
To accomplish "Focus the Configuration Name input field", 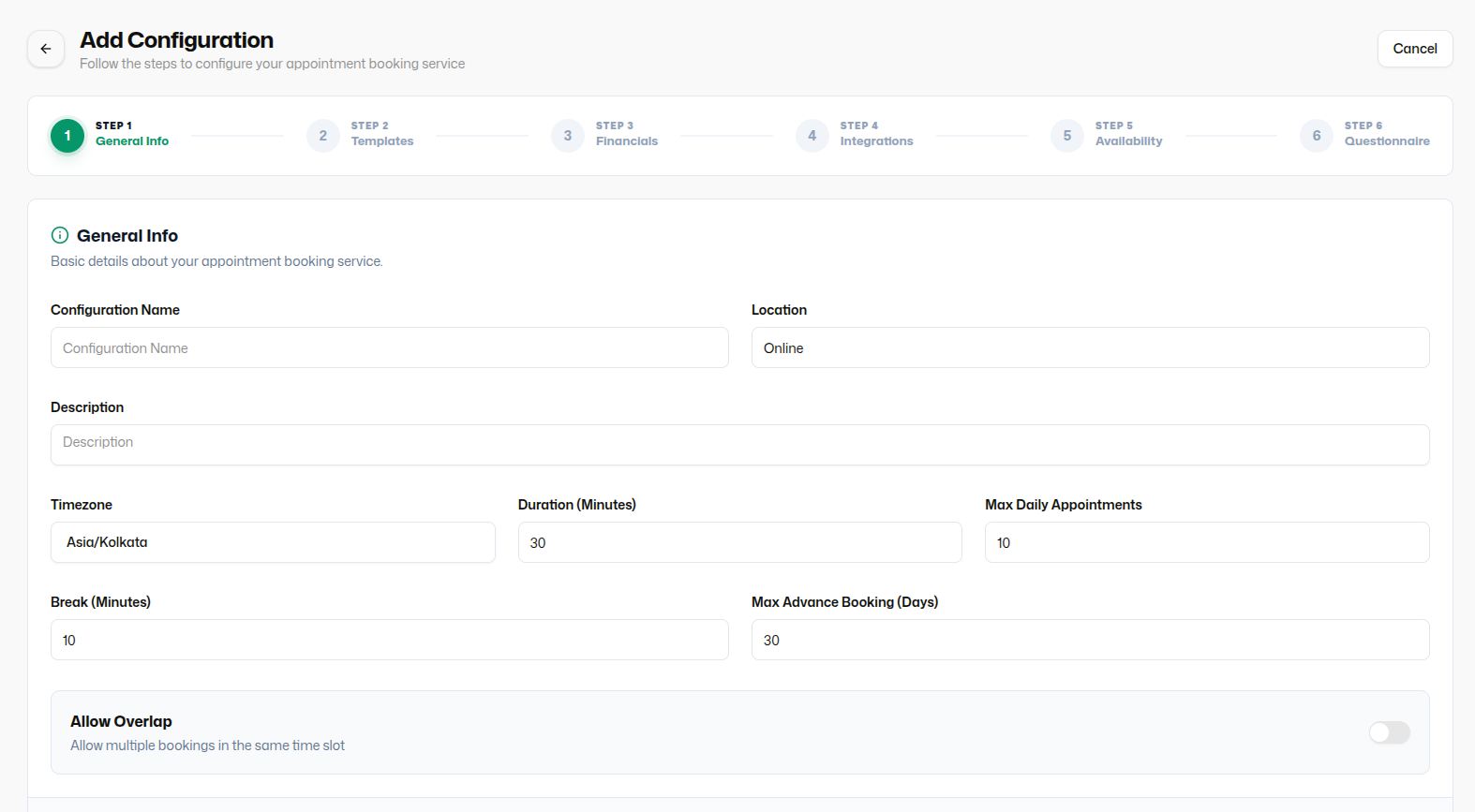I will pos(390,347).
